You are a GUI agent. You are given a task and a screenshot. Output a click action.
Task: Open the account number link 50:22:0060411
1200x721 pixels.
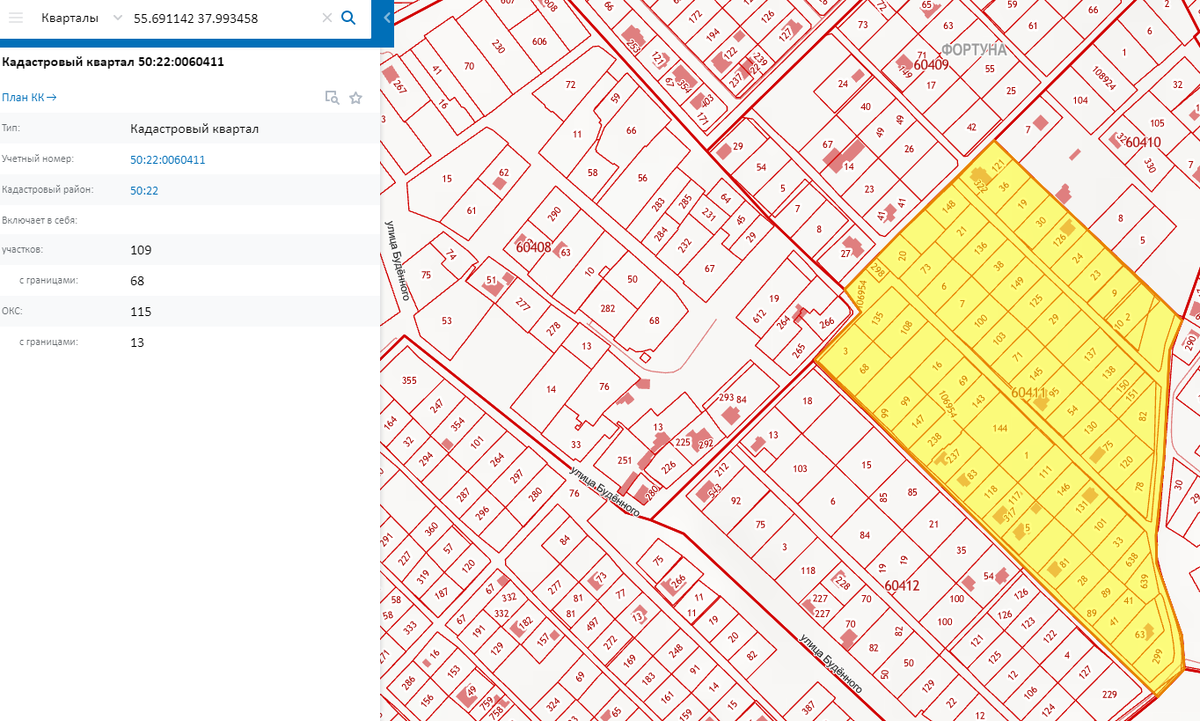click(x=168, y=160)
